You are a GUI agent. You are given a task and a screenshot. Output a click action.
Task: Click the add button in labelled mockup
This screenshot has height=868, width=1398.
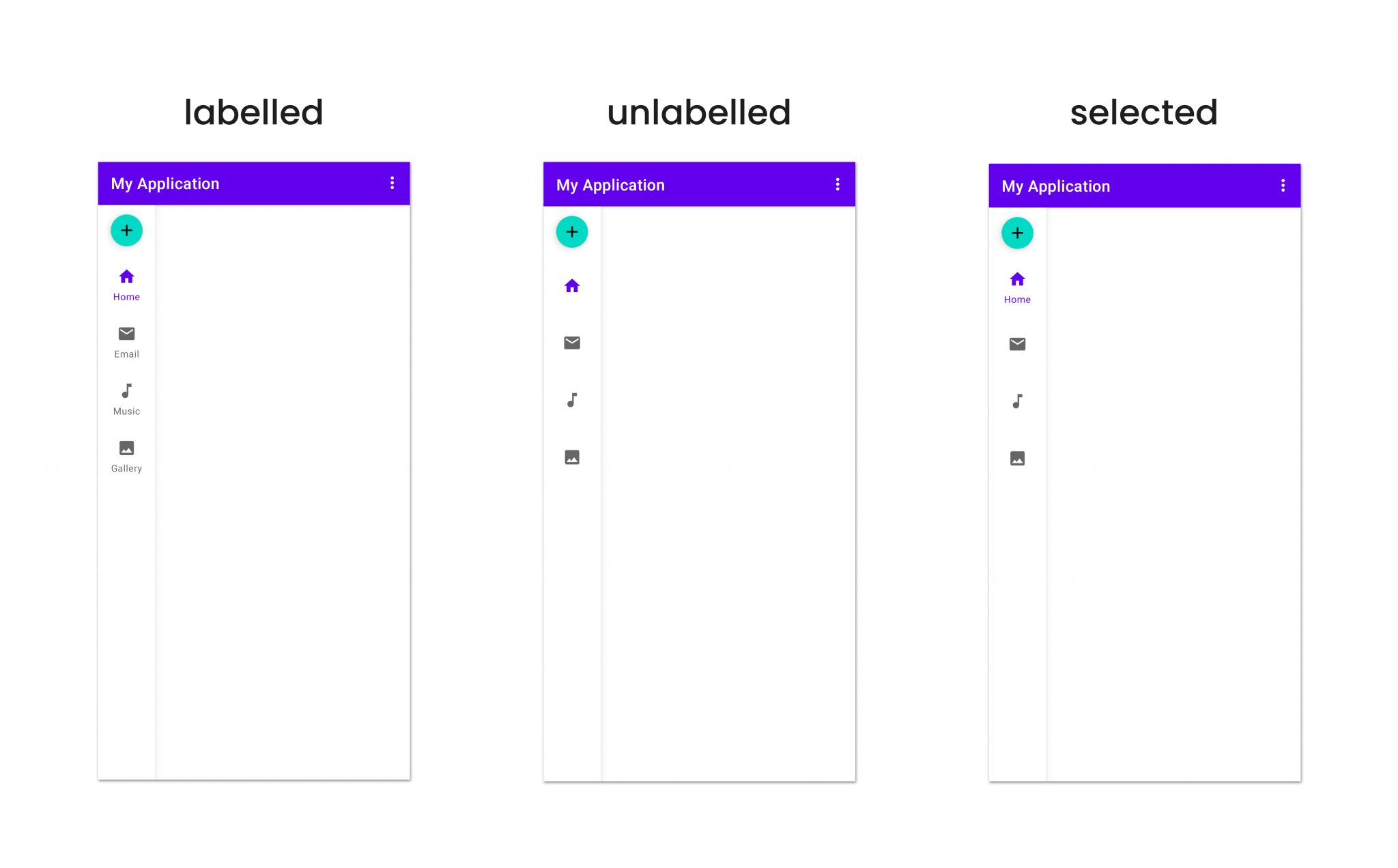click(126, 231)
